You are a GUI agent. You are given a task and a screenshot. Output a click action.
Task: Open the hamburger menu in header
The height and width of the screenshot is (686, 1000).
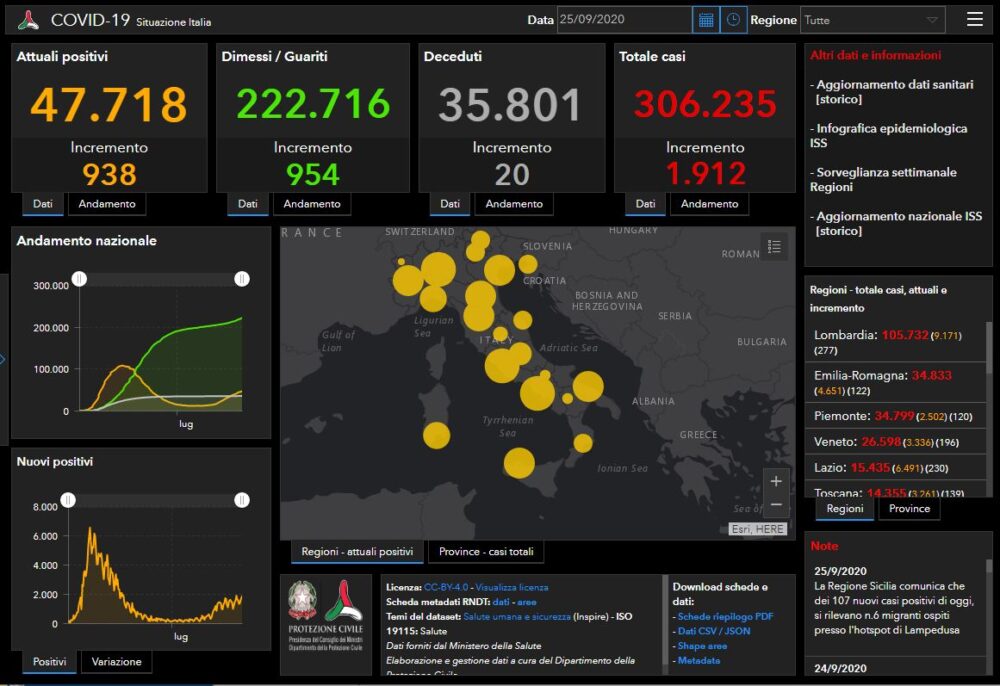pyautogui.click(x=974, y=19)
